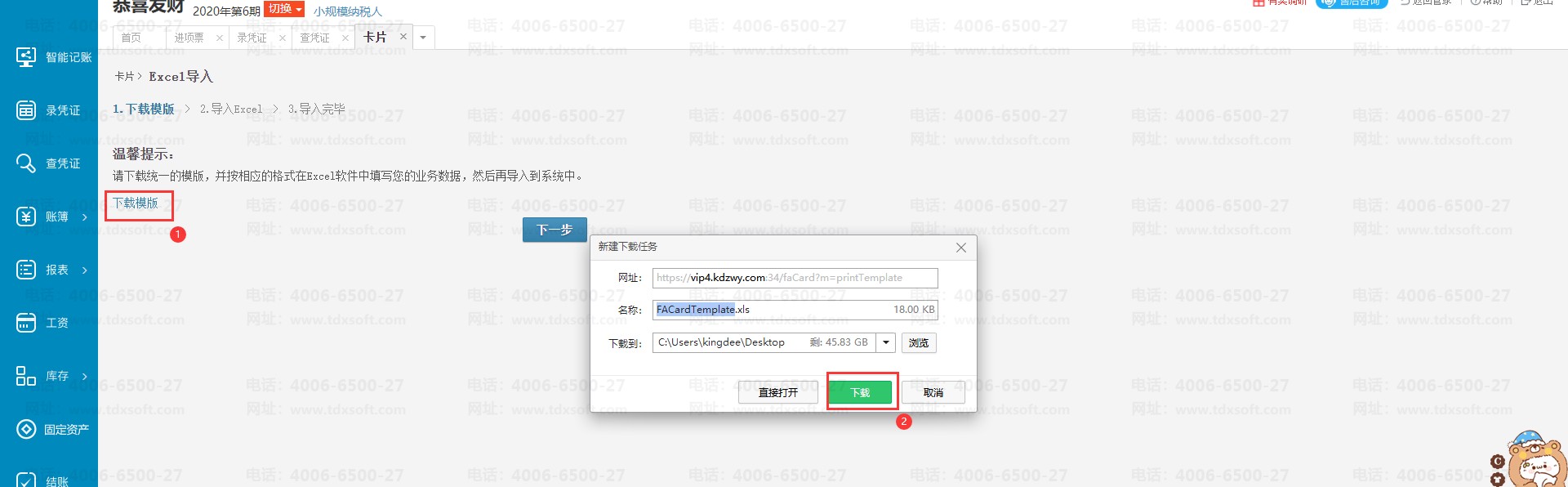Image resolution: width=1568 pixels, height=487 pixels.
Task: Click the 下载模版 link
Action: [x=136, y=203]
